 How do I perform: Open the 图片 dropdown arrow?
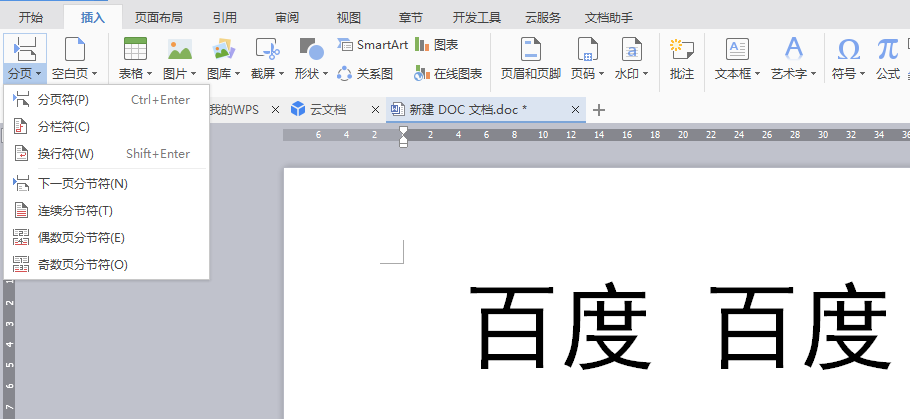193,74
